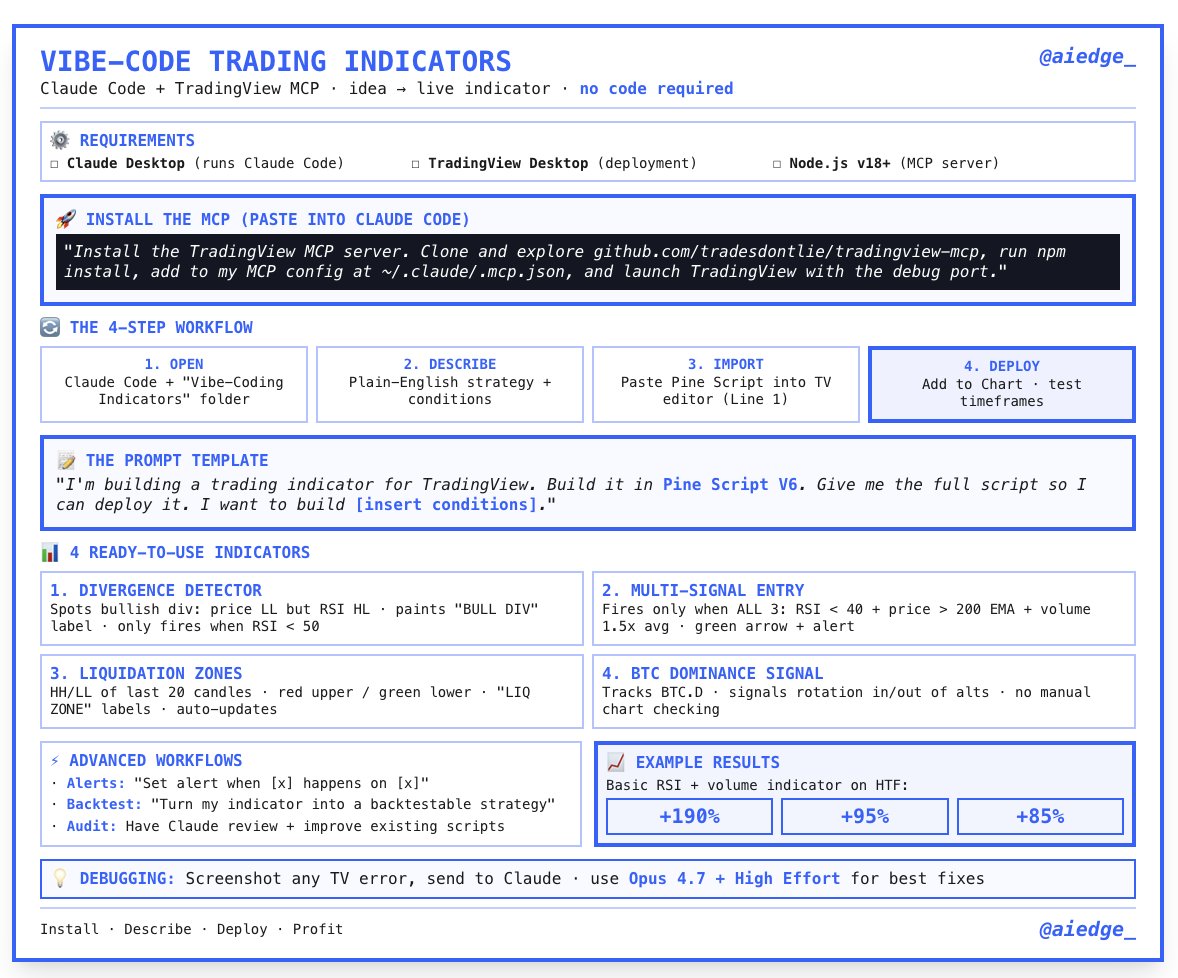Click the rocket icon beside INSTALL THE MCP
1178x978 pixels.
(x=66, y=219)
